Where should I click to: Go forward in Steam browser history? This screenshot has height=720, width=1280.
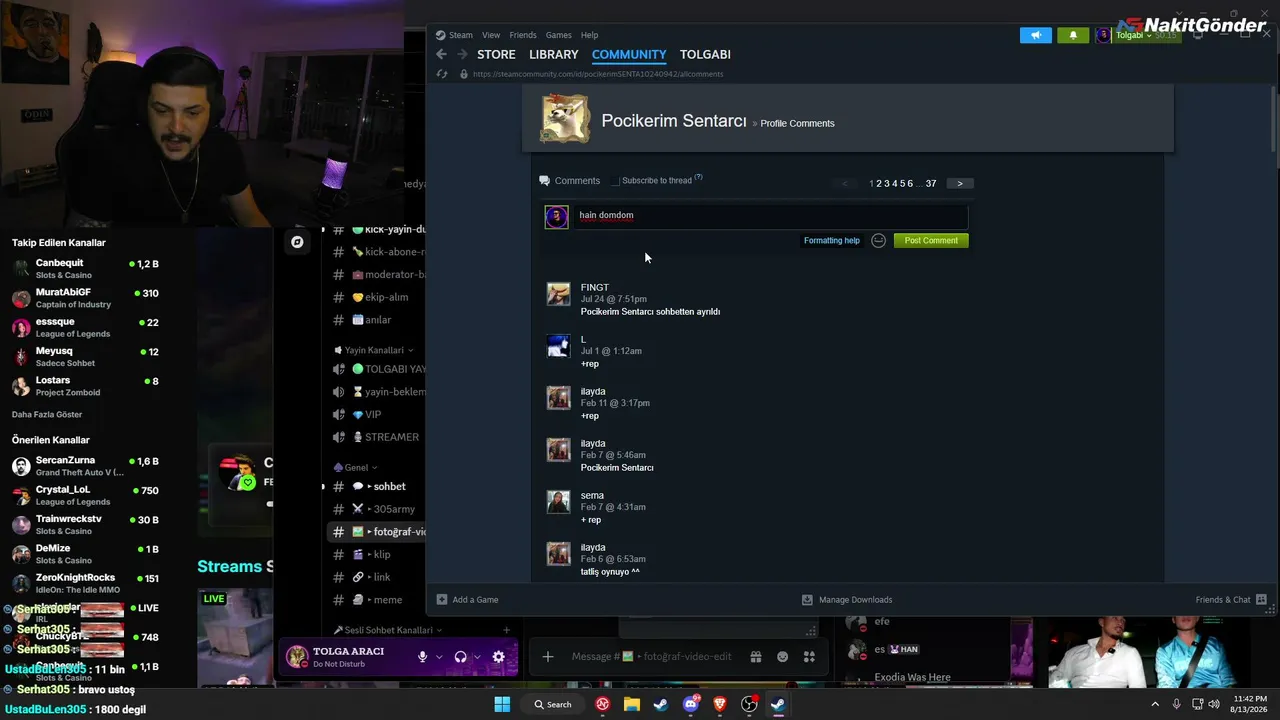pos(462,54)
